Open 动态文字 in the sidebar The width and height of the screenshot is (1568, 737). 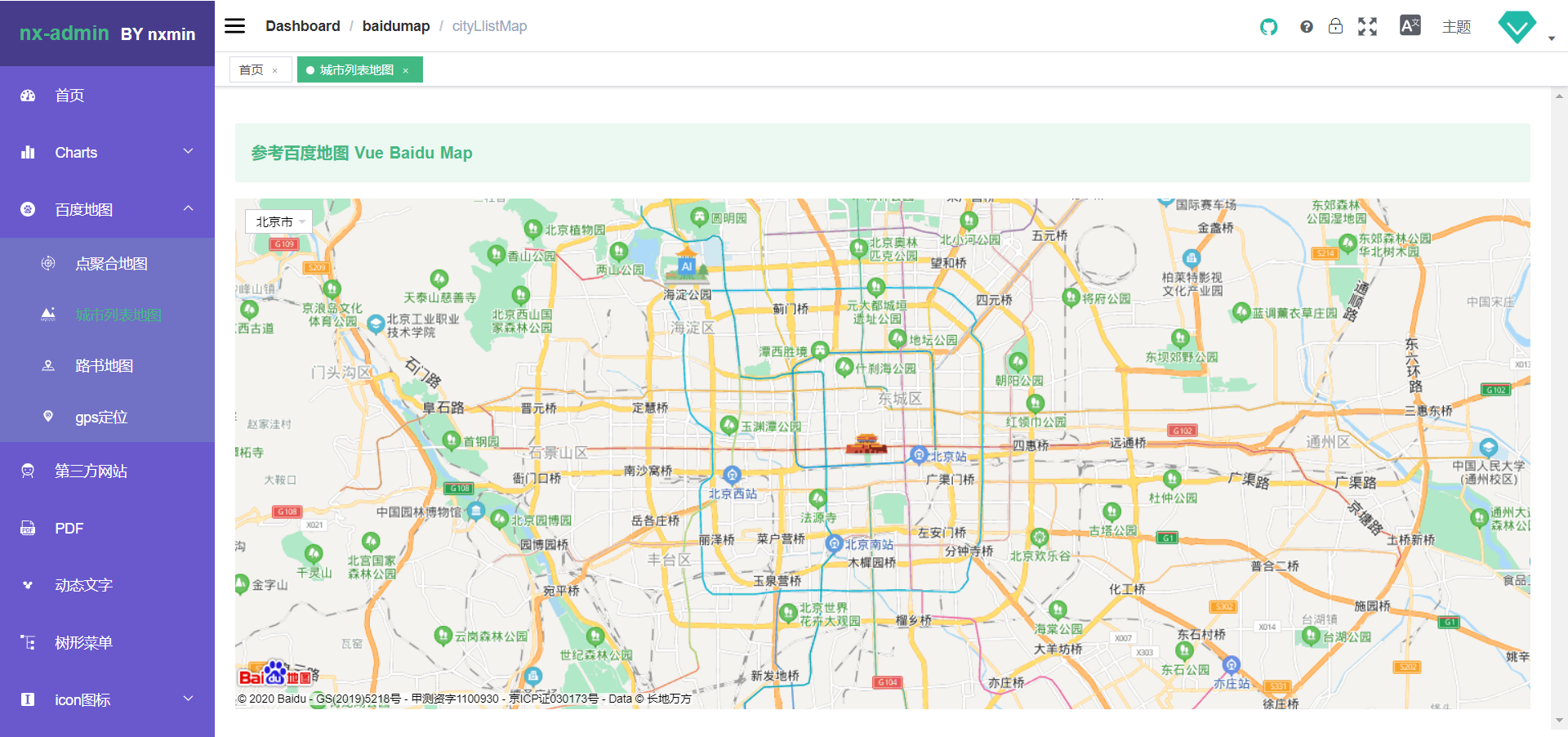[107, 586]
